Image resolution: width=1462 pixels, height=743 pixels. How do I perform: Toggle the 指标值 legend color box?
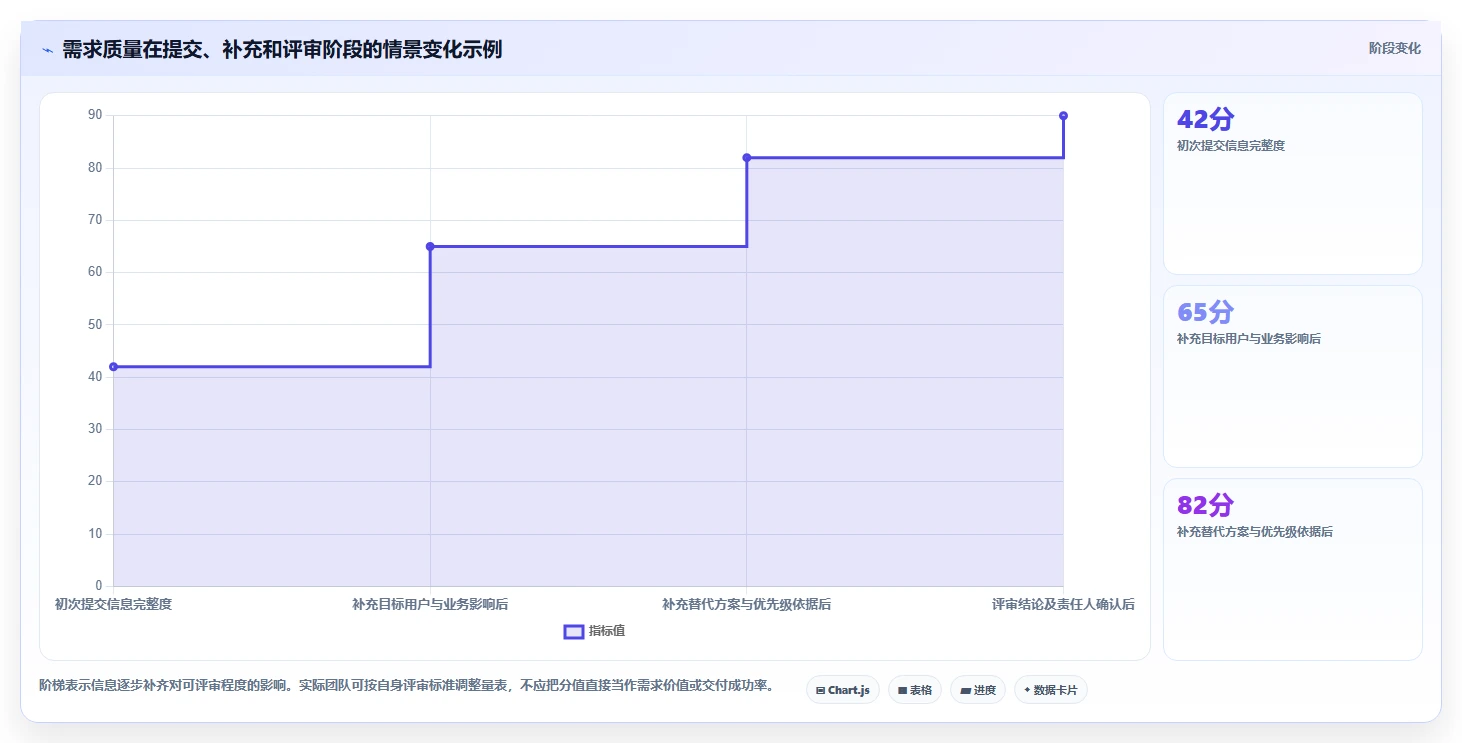(x=574, y=631)
